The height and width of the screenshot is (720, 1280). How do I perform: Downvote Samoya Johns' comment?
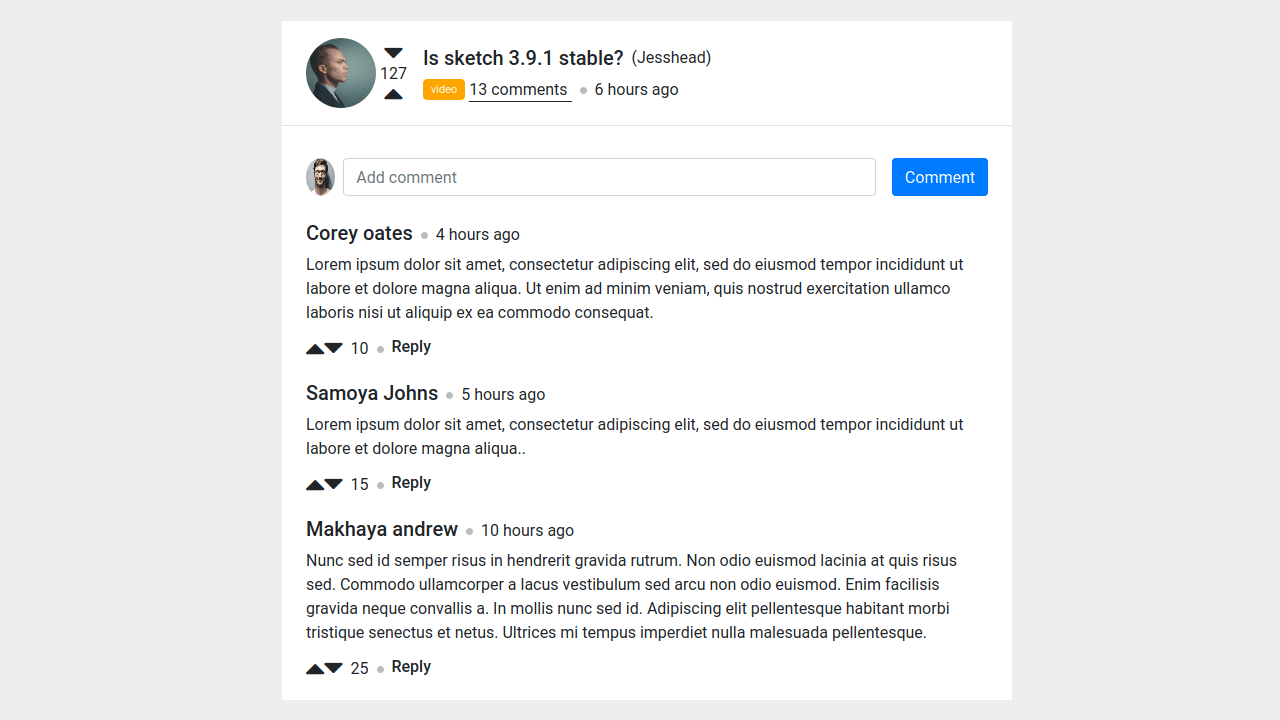tap(332, 484)
